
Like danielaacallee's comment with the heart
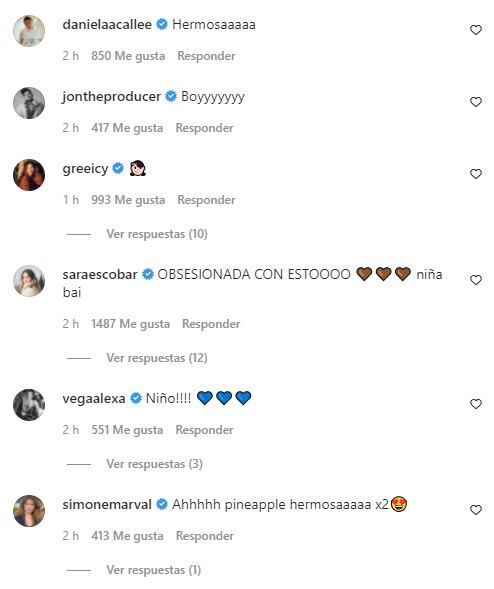(x=476, y=30)
